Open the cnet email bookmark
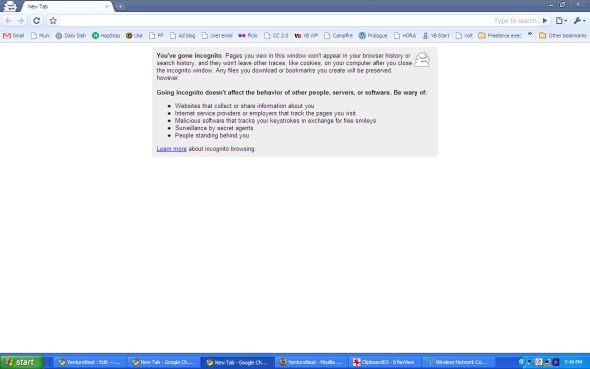 click(x=217, y=36)
